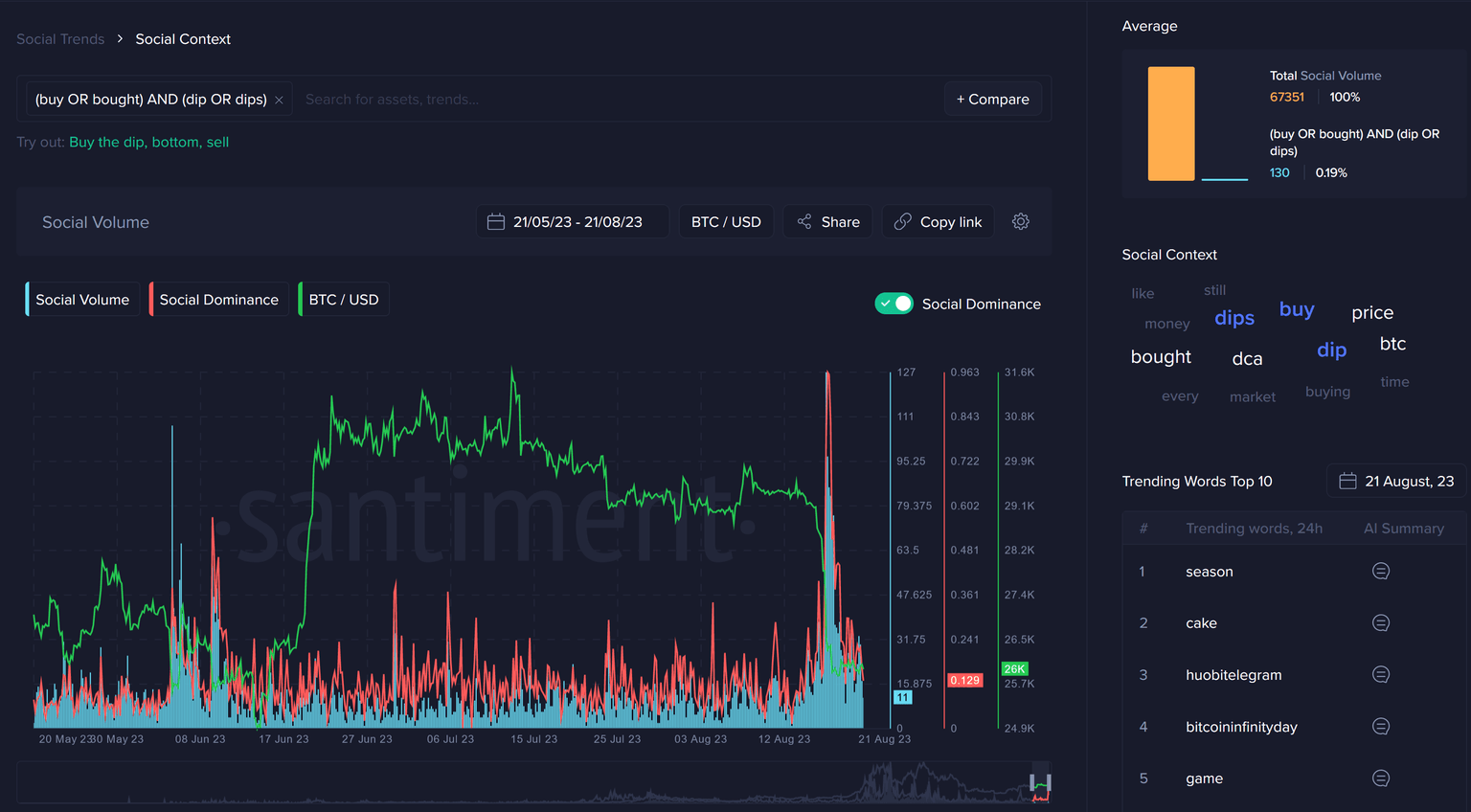The height and width of the screenshot is (812, 1471).
Task: Toggle the Social Volume metric chip
Action: click(82, 300)
